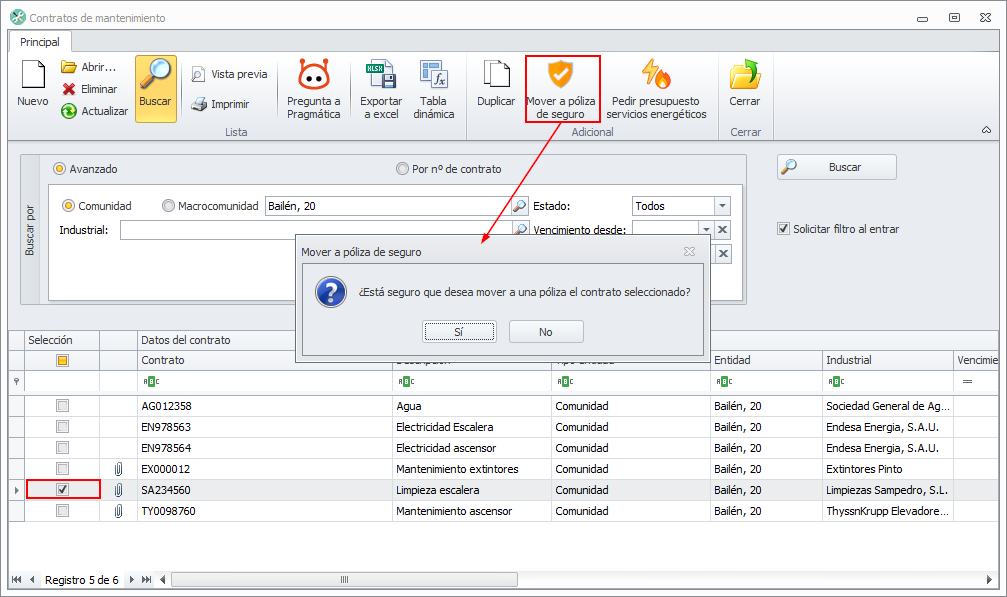Screen dimensions: 1007x597
Task: Choose the Macrocomunidad radio button
Action: click(x=168, y=206)
